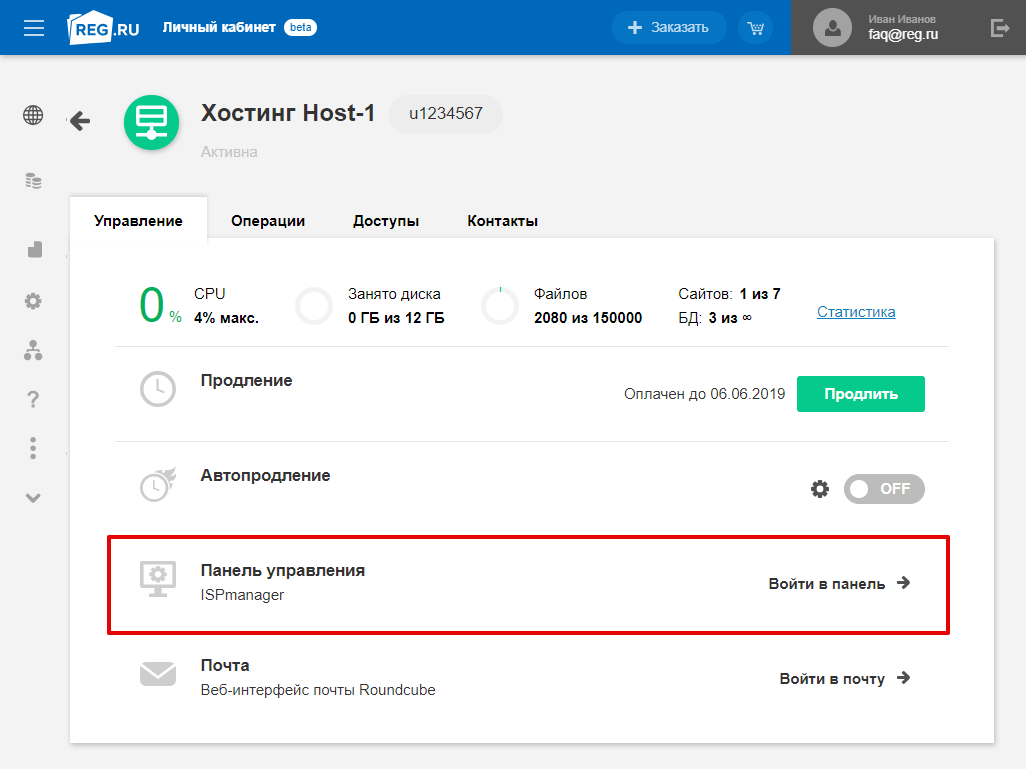Switch to the Операции tab
This screenshot has width=1026, height=769.
tap(267, 221)
